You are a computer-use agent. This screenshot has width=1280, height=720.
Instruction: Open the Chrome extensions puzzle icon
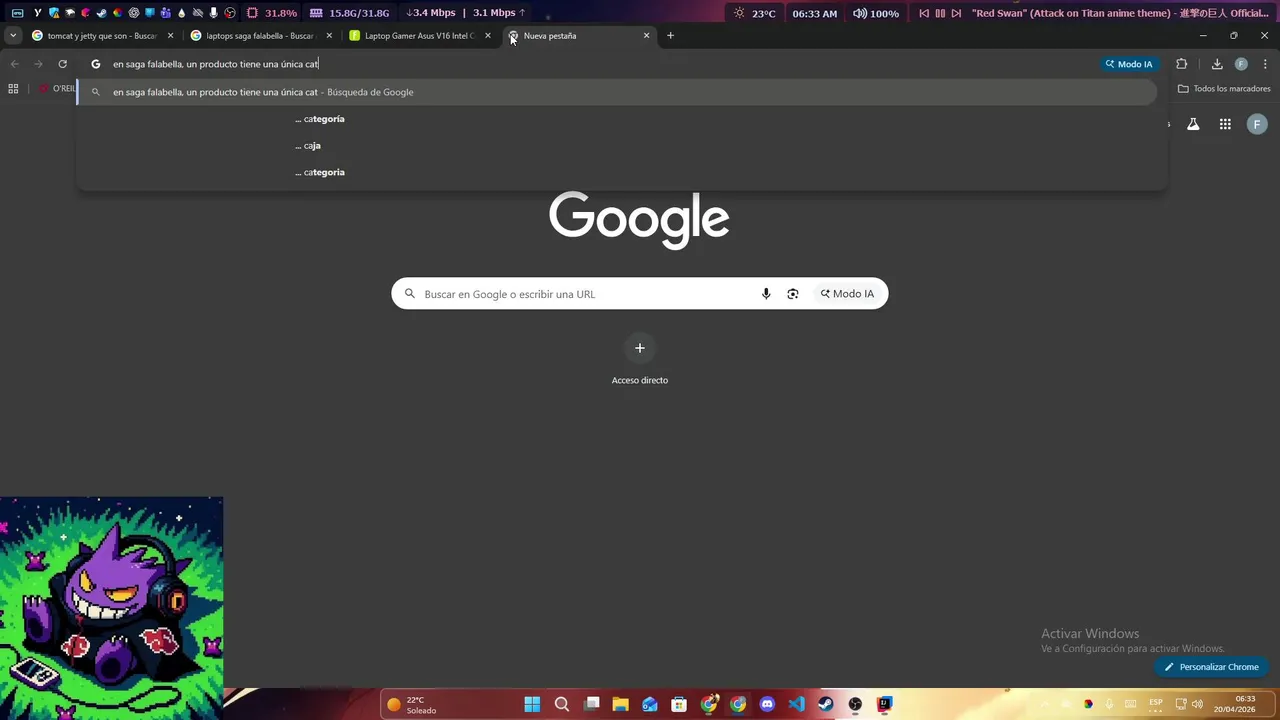(1181, 64)
